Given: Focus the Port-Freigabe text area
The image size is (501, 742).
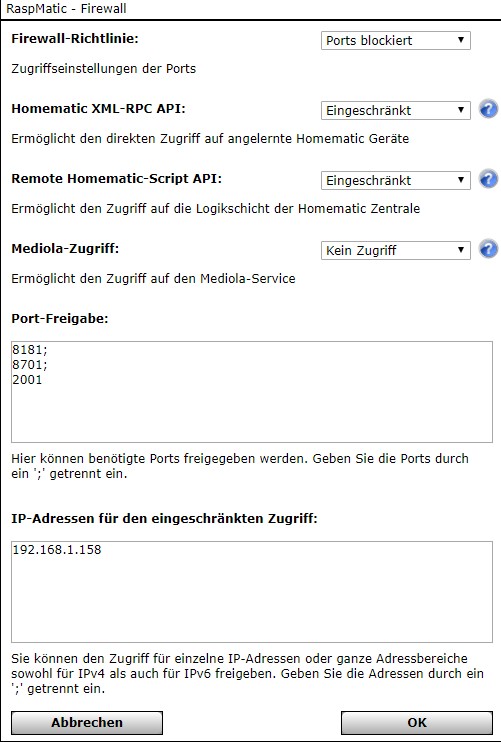Looking at the screenshot, I should click(252, 392).
